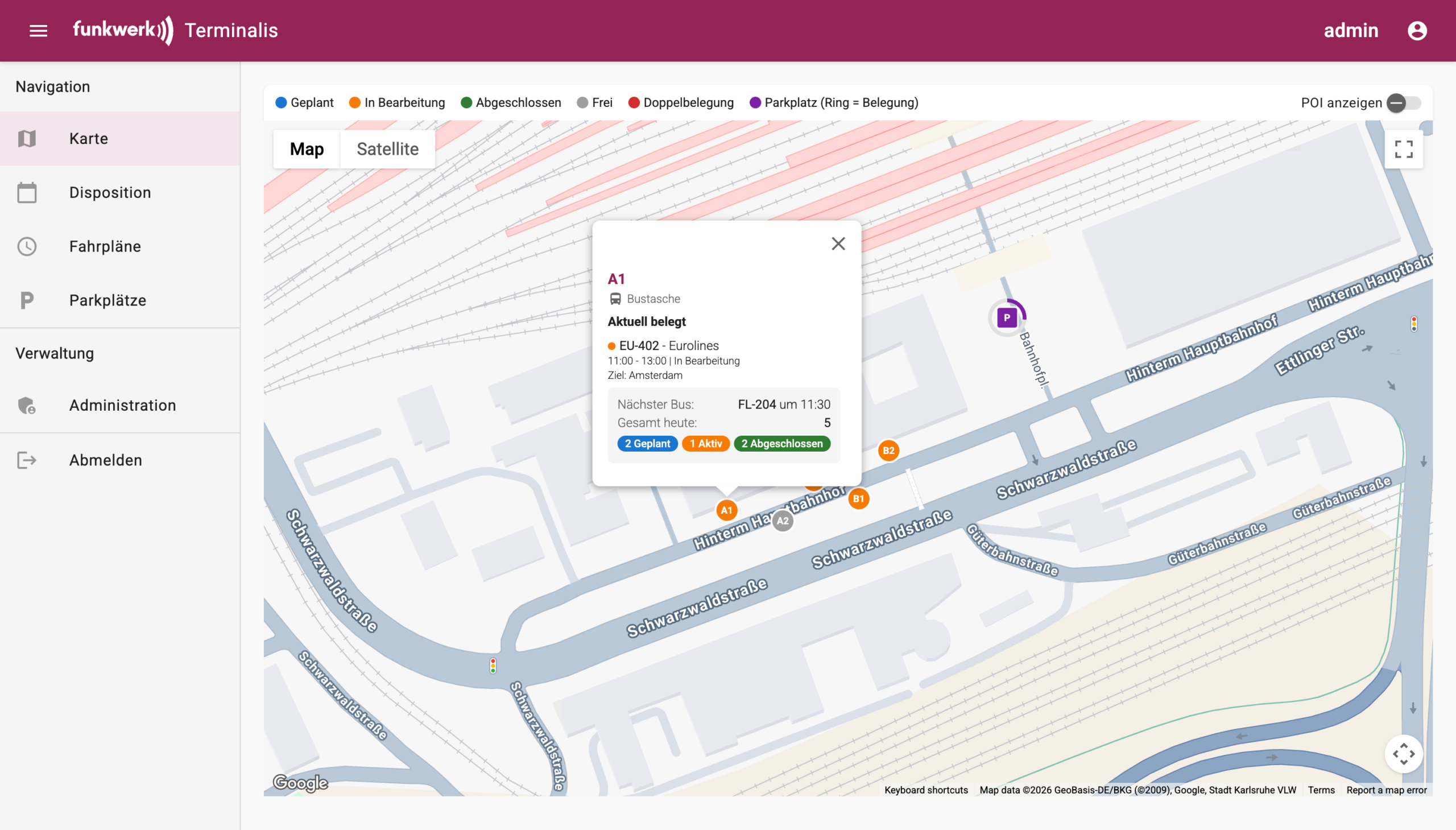Click Report a map error link
The image size is (1456, 830).
pos(1386,790)
